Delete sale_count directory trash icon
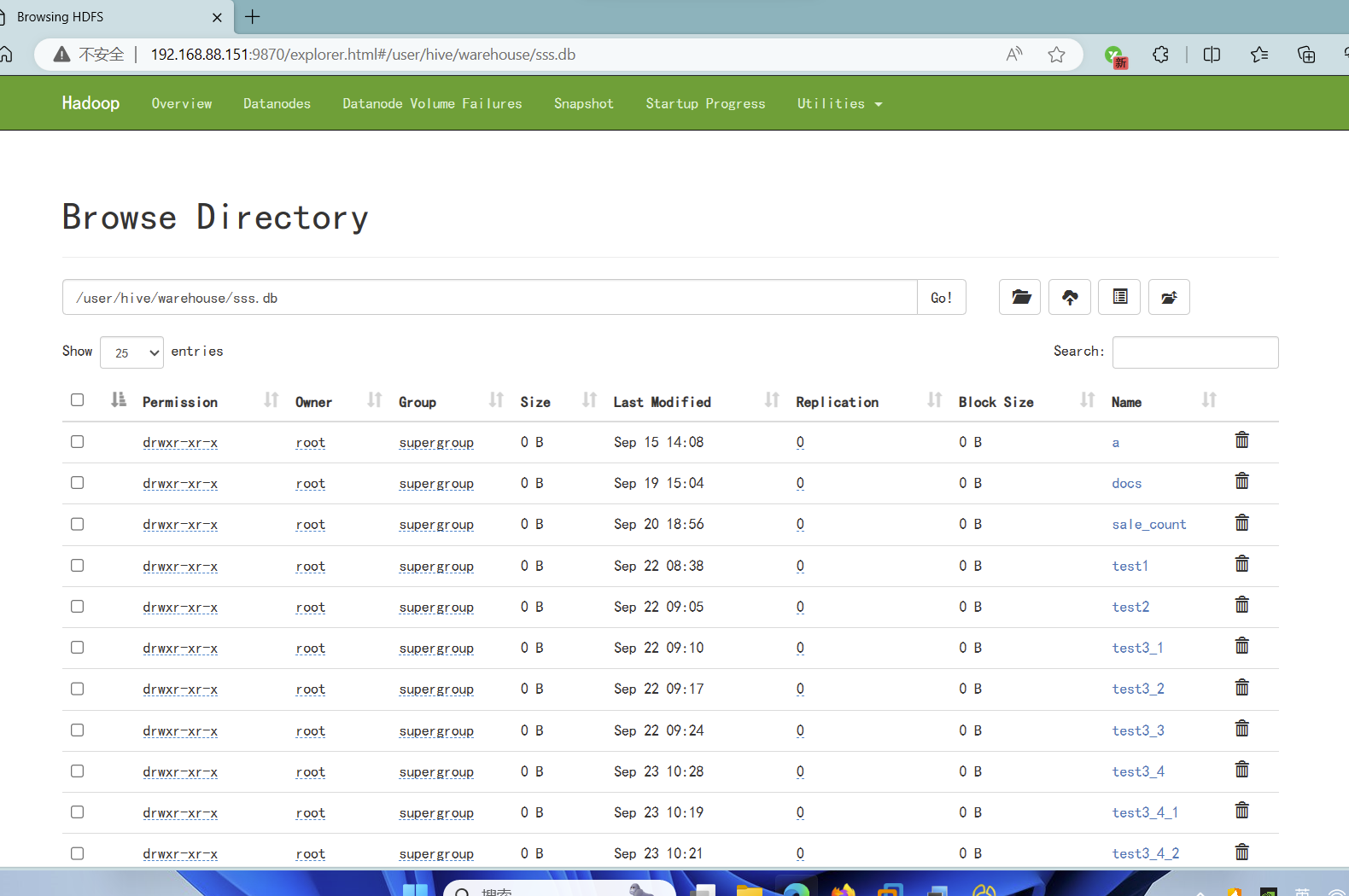The height and width of the screenshot is (896, 1349). click(1242, 522)
